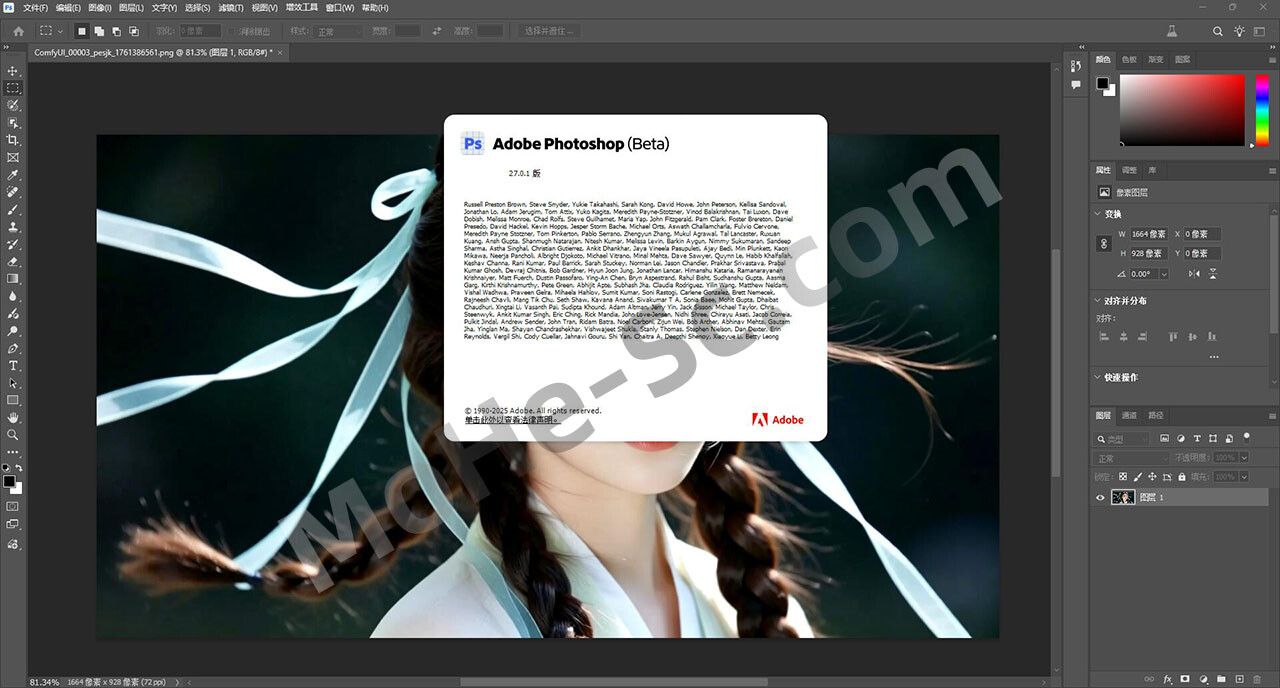Expand the 快速操作 section
Screen dimensions: 1280x688
1098,377
